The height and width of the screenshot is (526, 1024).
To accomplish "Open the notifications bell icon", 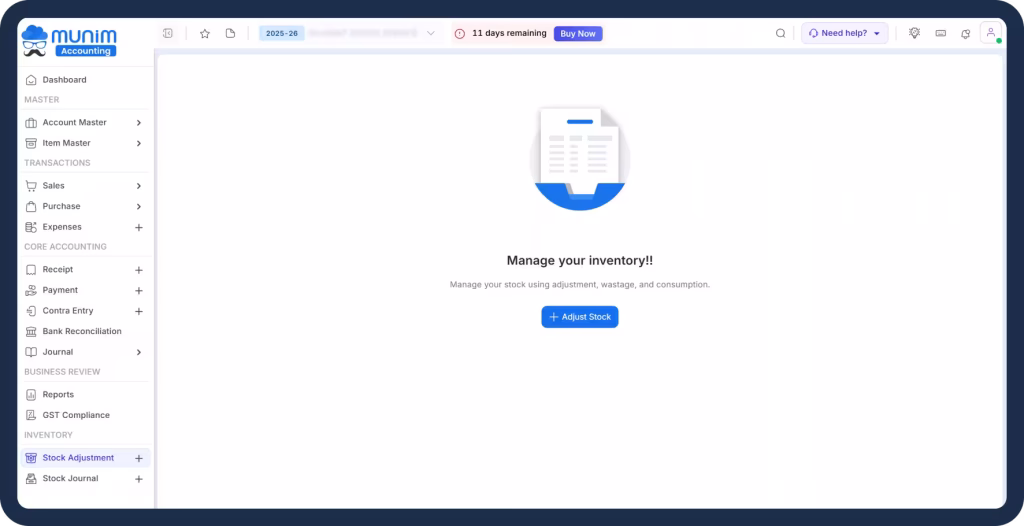I will 965,33.
